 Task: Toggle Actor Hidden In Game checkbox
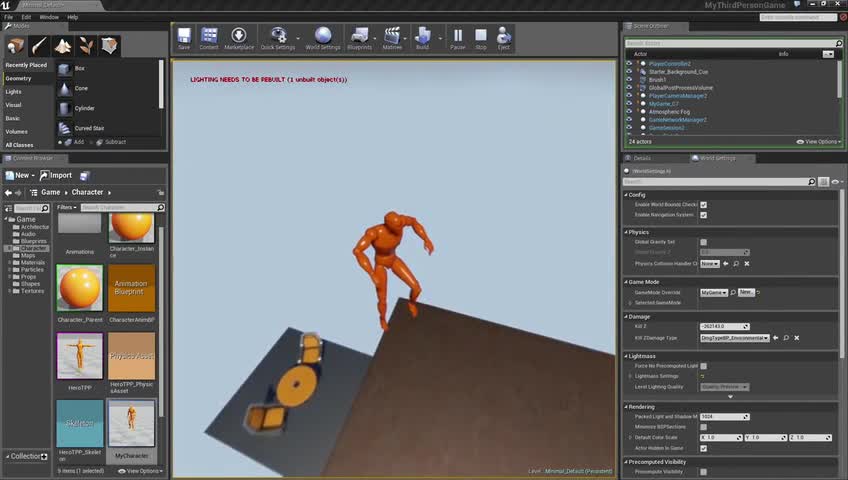(704, 448)
